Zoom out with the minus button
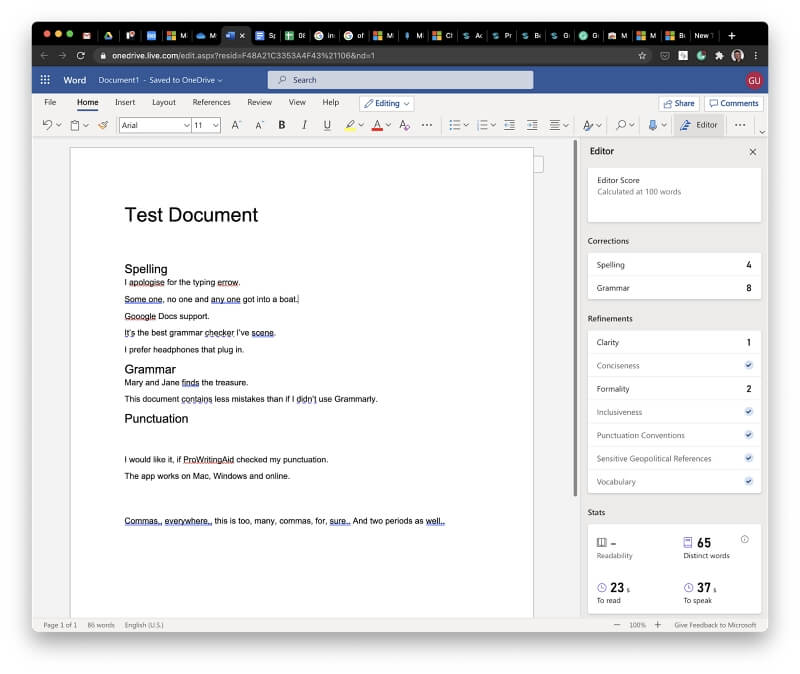 point(617,625)
